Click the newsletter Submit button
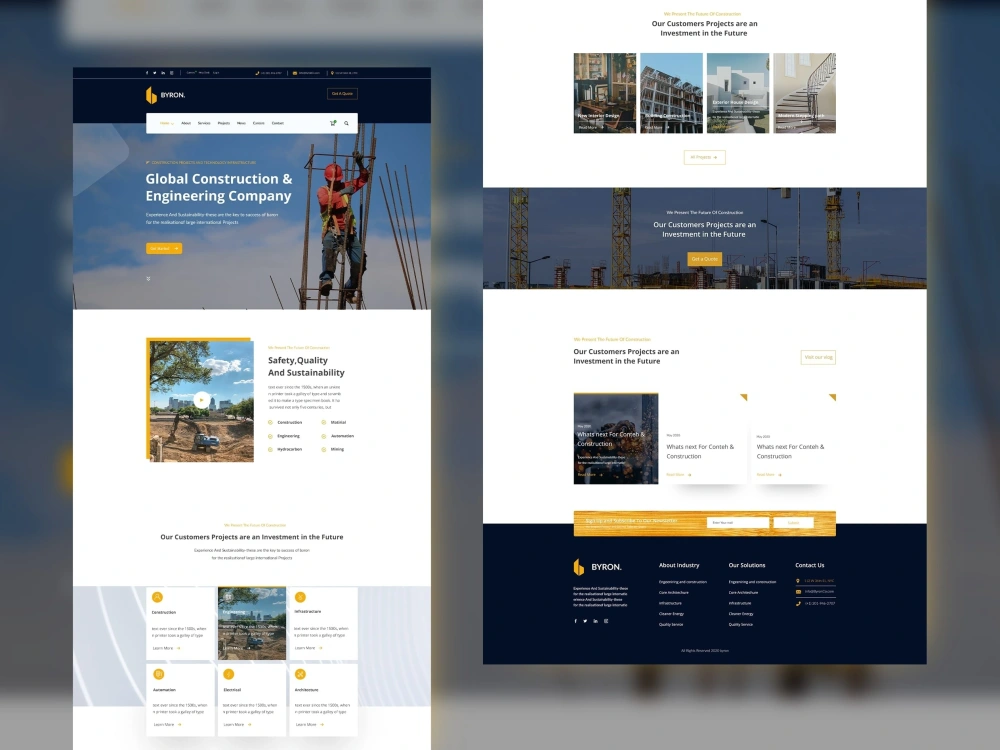This screenshot has height=750, width=1000. [793, 523]
